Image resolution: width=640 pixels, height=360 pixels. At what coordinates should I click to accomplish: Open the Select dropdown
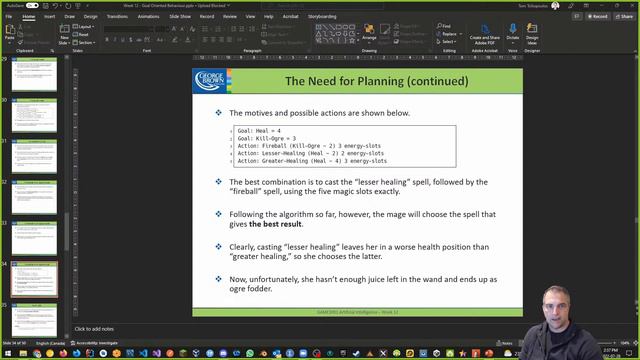click(x=447, y=42)
